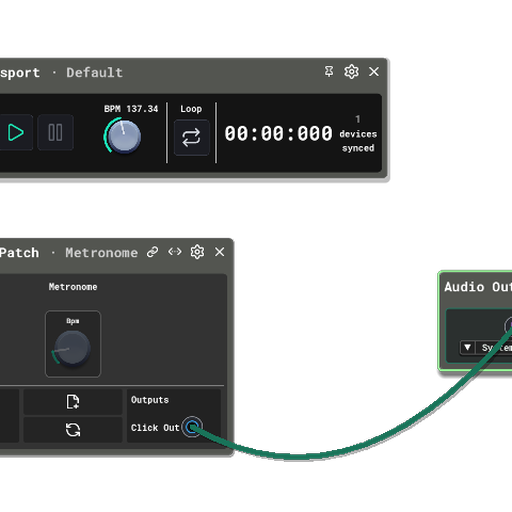Toggle the Loop button in Transport
Viewport: 512px width, 512px height.
192,138
